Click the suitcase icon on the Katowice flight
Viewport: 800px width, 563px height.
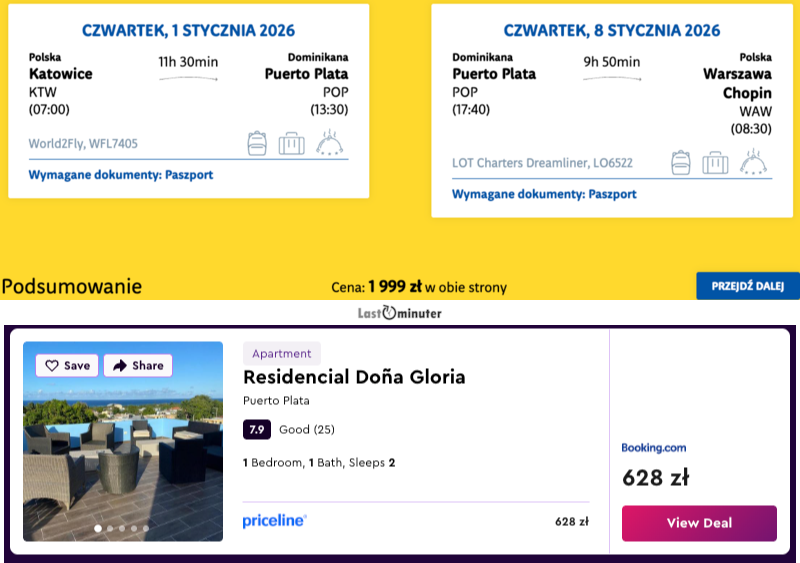tap(291, 143)
